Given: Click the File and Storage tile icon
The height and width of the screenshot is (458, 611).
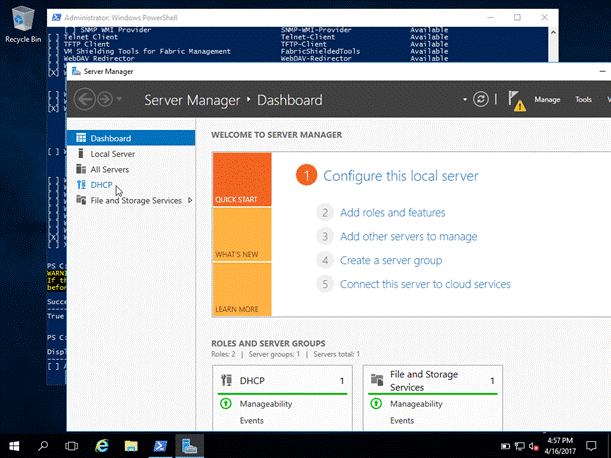Looking at the screenshot, I should (x=377, y=379).
